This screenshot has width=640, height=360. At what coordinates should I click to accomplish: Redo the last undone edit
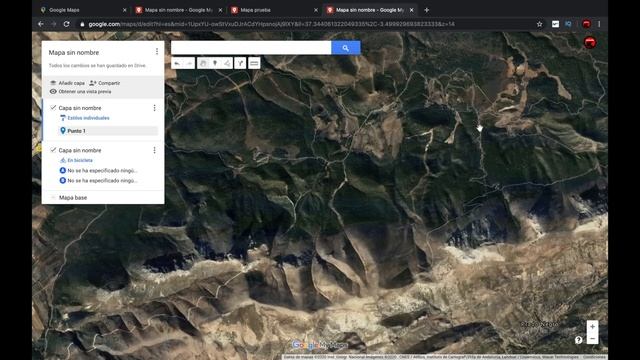(x=189, y=63)
